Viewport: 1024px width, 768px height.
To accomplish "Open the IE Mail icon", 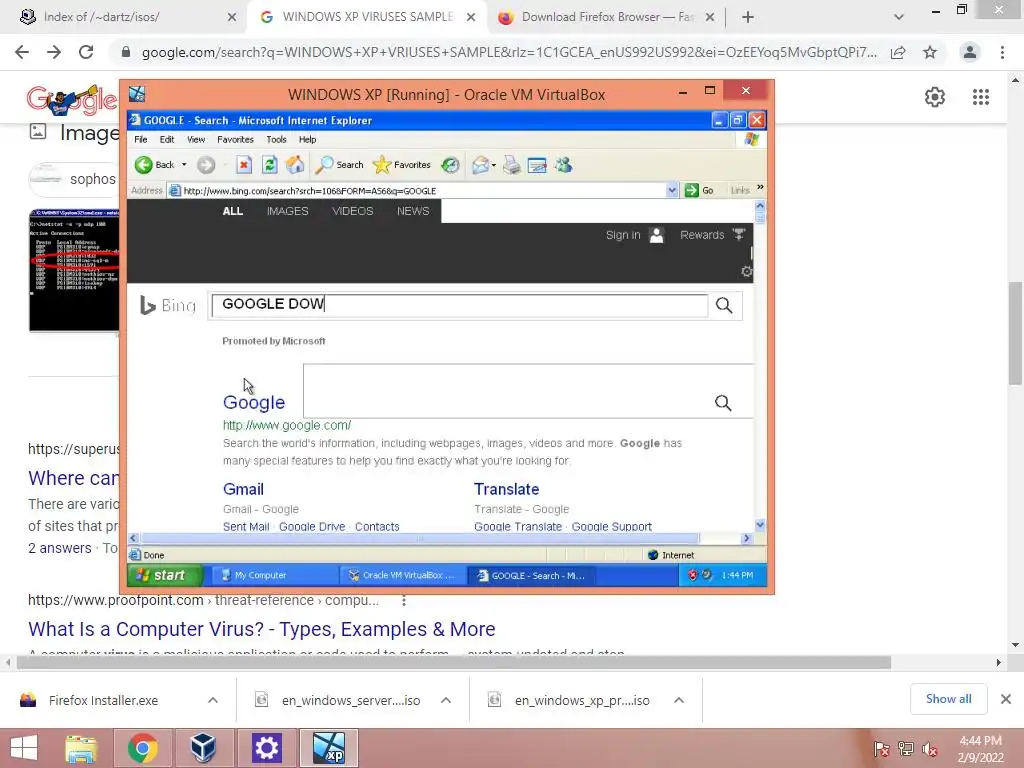I will point(481,165).
